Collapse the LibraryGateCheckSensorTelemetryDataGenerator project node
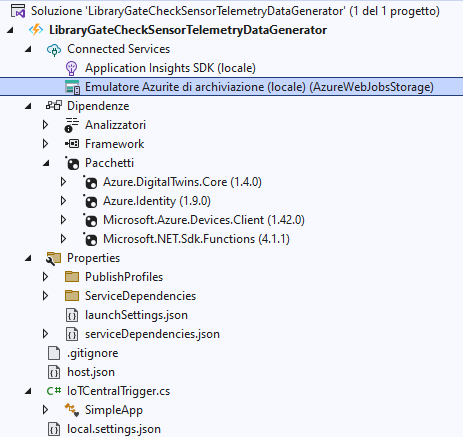The image size is (463, 437). tap(10, 30)
